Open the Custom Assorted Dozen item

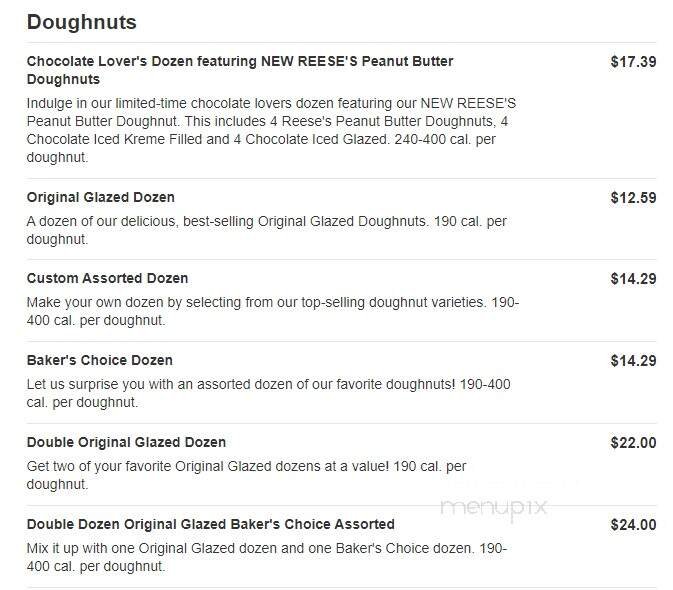[107, 278]
